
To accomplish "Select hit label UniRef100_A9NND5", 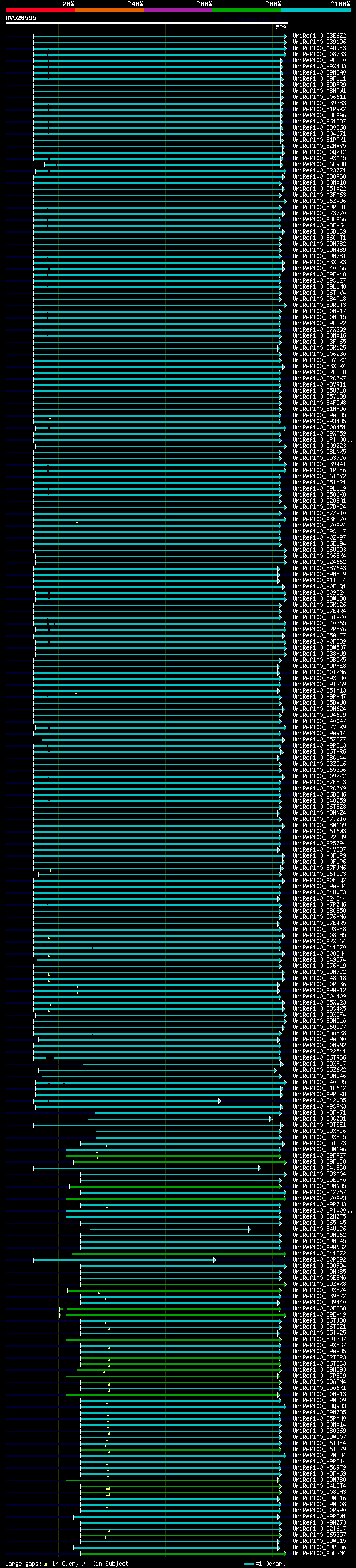I will click(319, 1186).
